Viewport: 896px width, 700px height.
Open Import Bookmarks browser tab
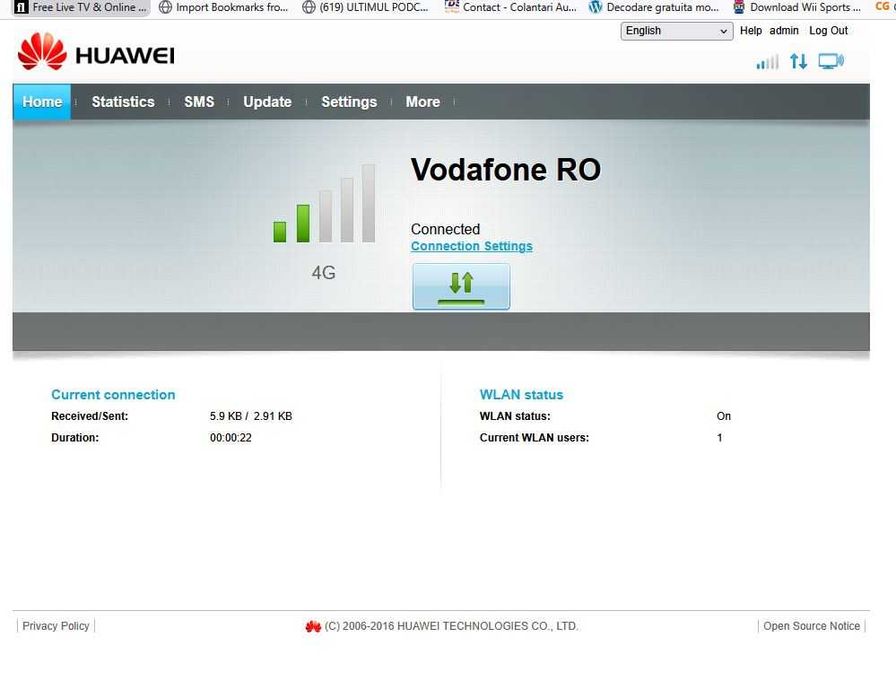(224, 7)
